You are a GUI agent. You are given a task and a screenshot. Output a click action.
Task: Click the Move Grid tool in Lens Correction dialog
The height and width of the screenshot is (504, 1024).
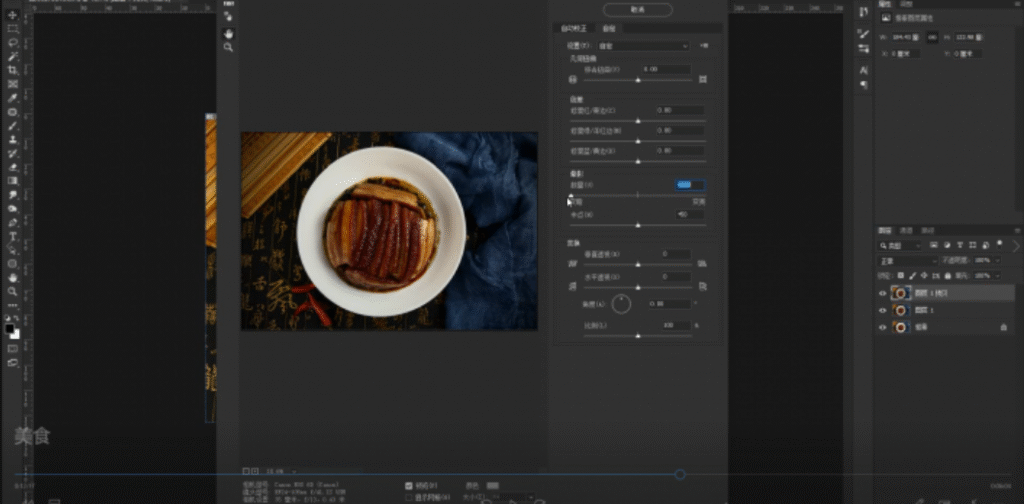228,16
